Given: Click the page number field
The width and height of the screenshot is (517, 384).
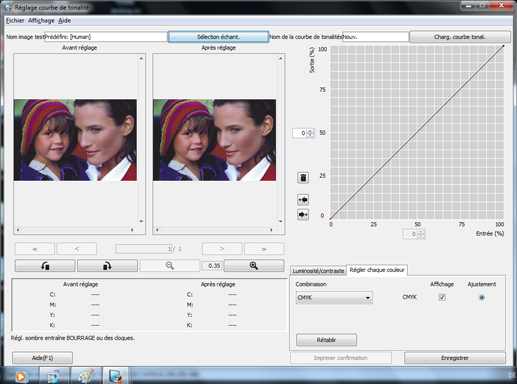Looking at the screenshot, I should tap(144, 249).
